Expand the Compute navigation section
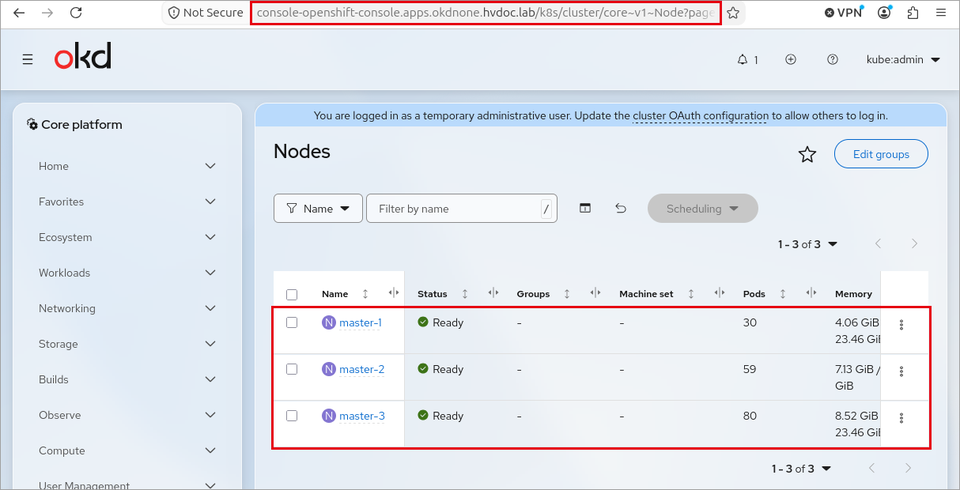The width and height of the screenshot is (960, 490). pyautogui.click(x=127, y=450)
